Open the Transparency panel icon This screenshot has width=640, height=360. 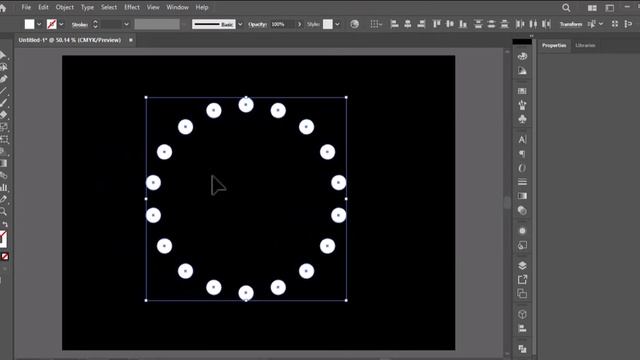[522, 211]
